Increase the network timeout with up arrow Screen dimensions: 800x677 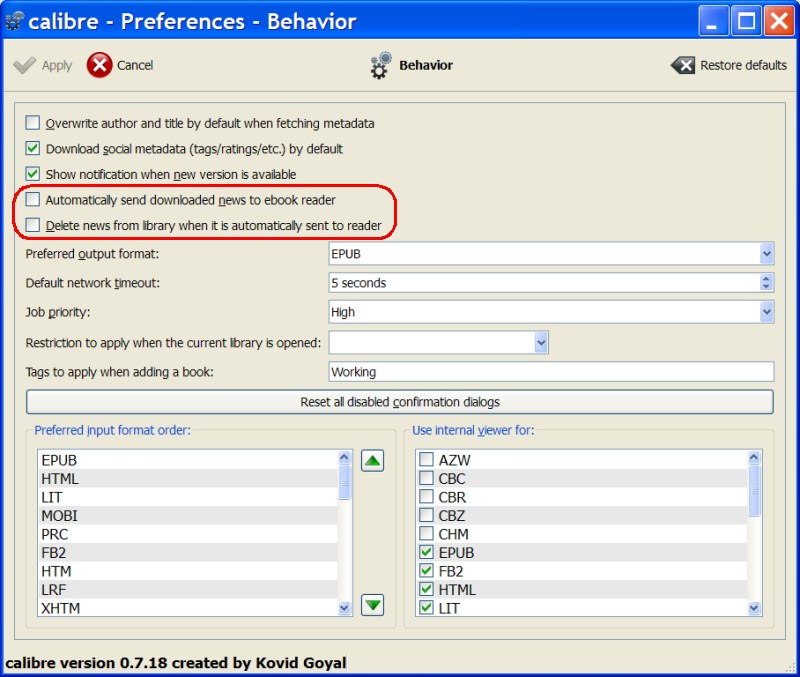point(766,278)
